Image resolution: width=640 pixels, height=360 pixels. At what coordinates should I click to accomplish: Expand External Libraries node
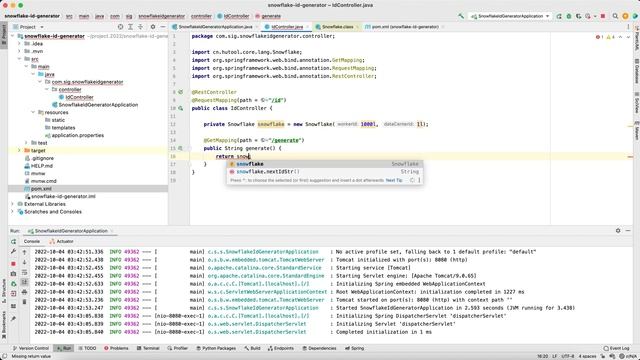pos(13,204)
